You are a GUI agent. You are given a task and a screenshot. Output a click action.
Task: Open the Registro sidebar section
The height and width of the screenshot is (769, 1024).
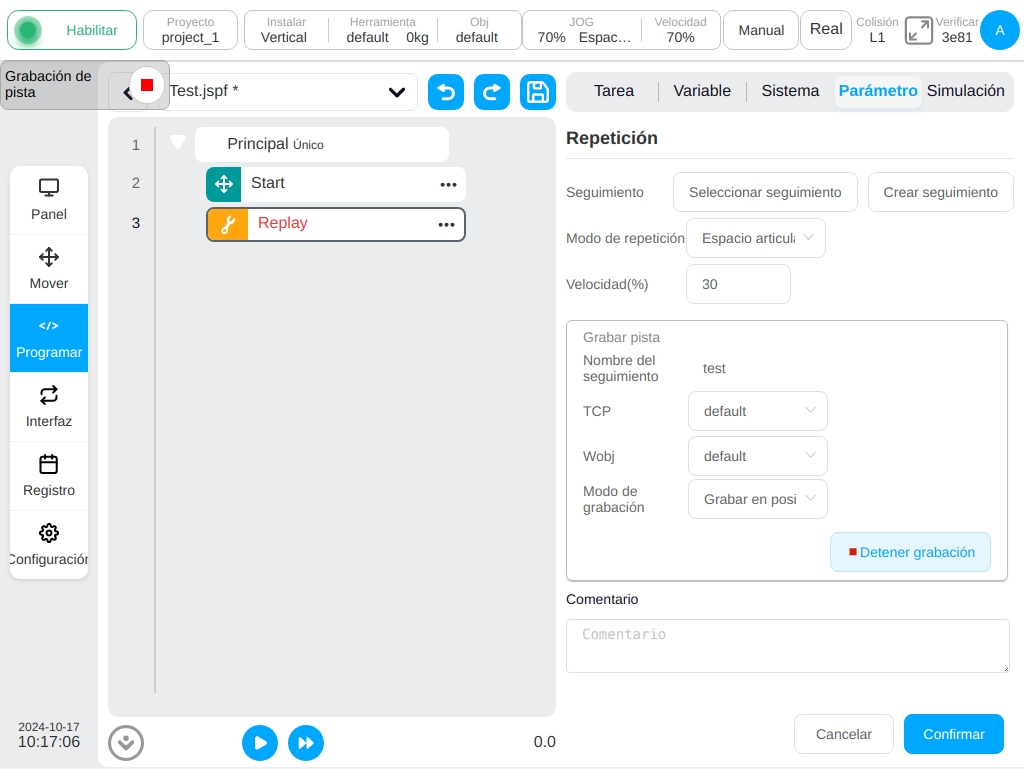click(x=49, y=476)
